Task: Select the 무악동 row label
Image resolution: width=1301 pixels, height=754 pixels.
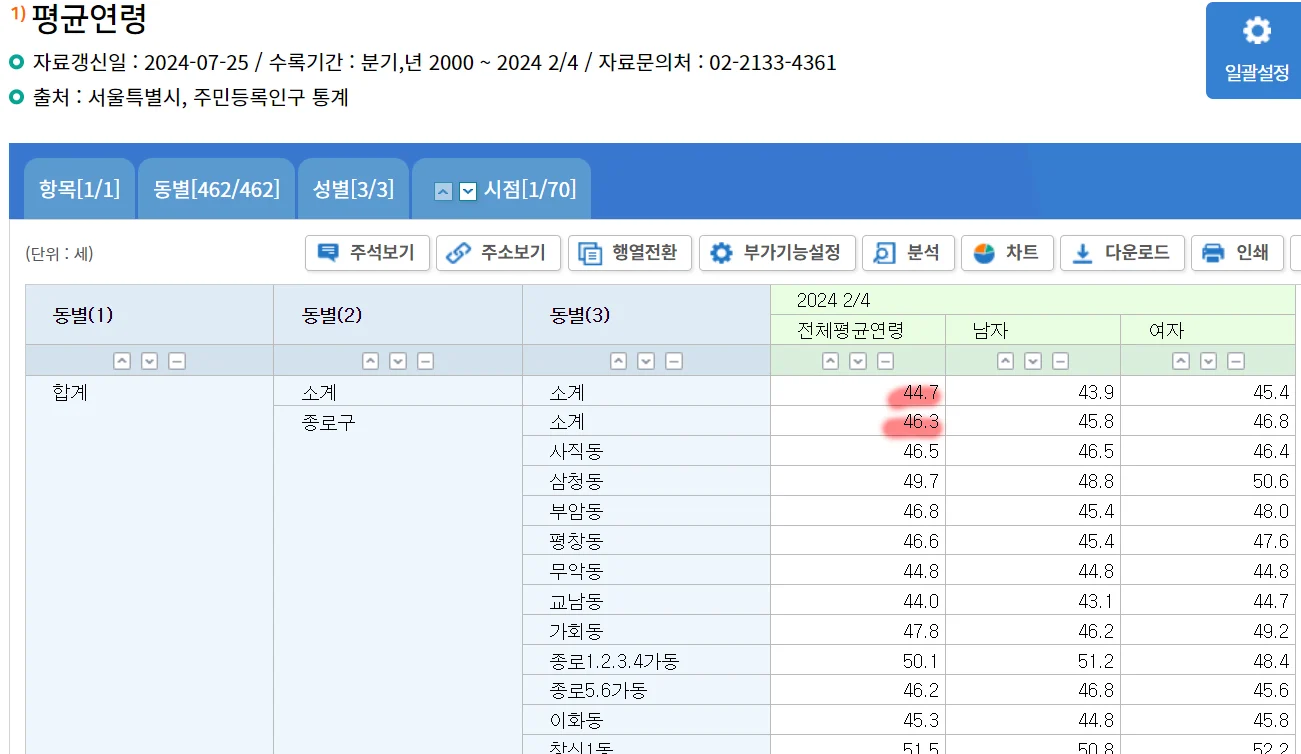Action: [x=576, y=572]
